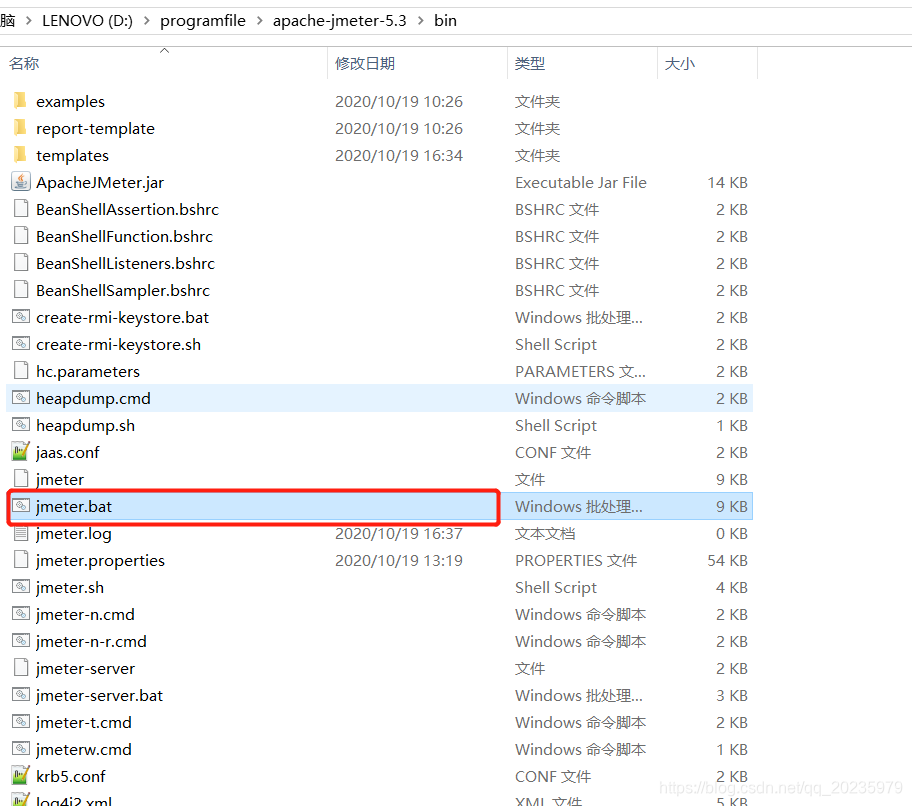Image resolution: width=912 pixels, height=806 pixels.
Task: Click the heapdump.cmd script icon
Action: 21,398
